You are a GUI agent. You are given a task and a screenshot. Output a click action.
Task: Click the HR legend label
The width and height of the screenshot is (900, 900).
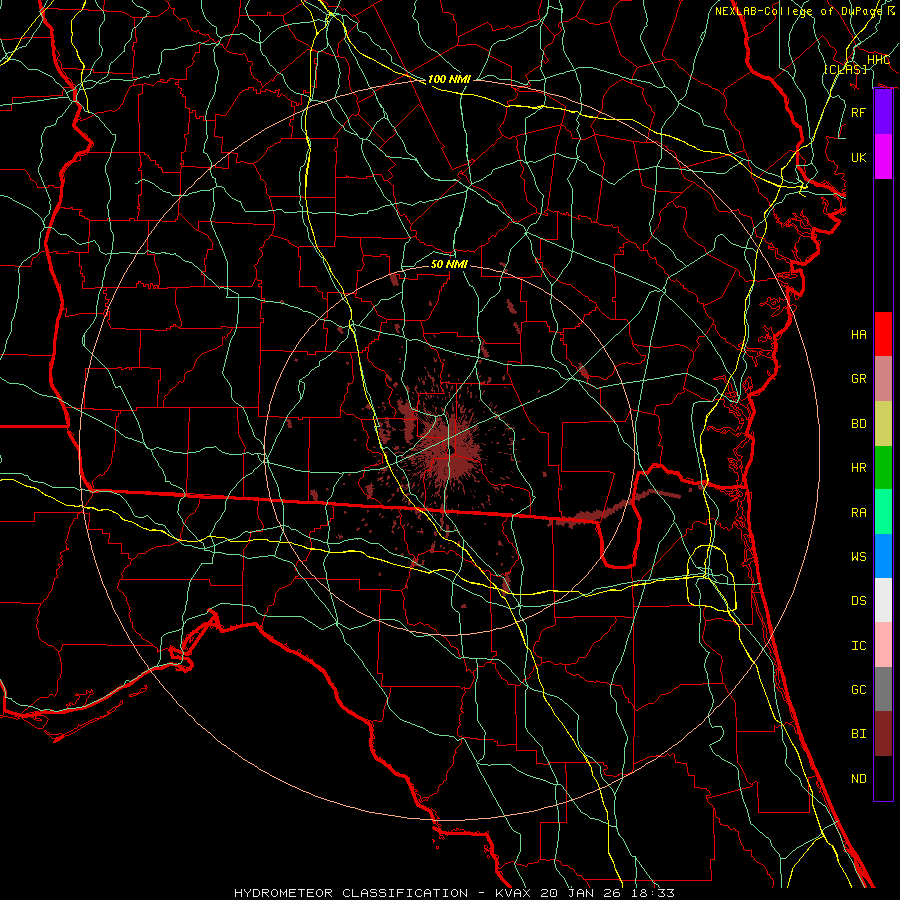[x=859, y=468]
